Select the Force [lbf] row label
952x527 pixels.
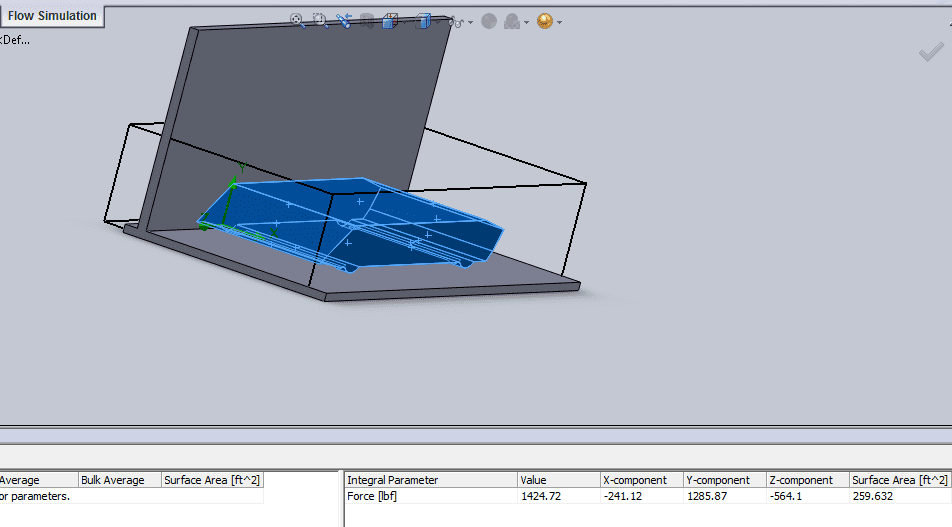click(x=372, y=496)
